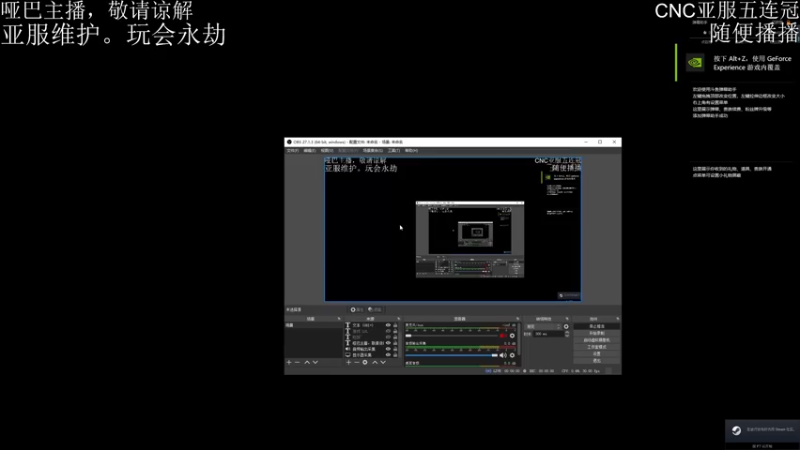The width and height of the screenshot is (800, 450).
Task: Select the 文本 (GDI+) source row
Action: (372, 325)
